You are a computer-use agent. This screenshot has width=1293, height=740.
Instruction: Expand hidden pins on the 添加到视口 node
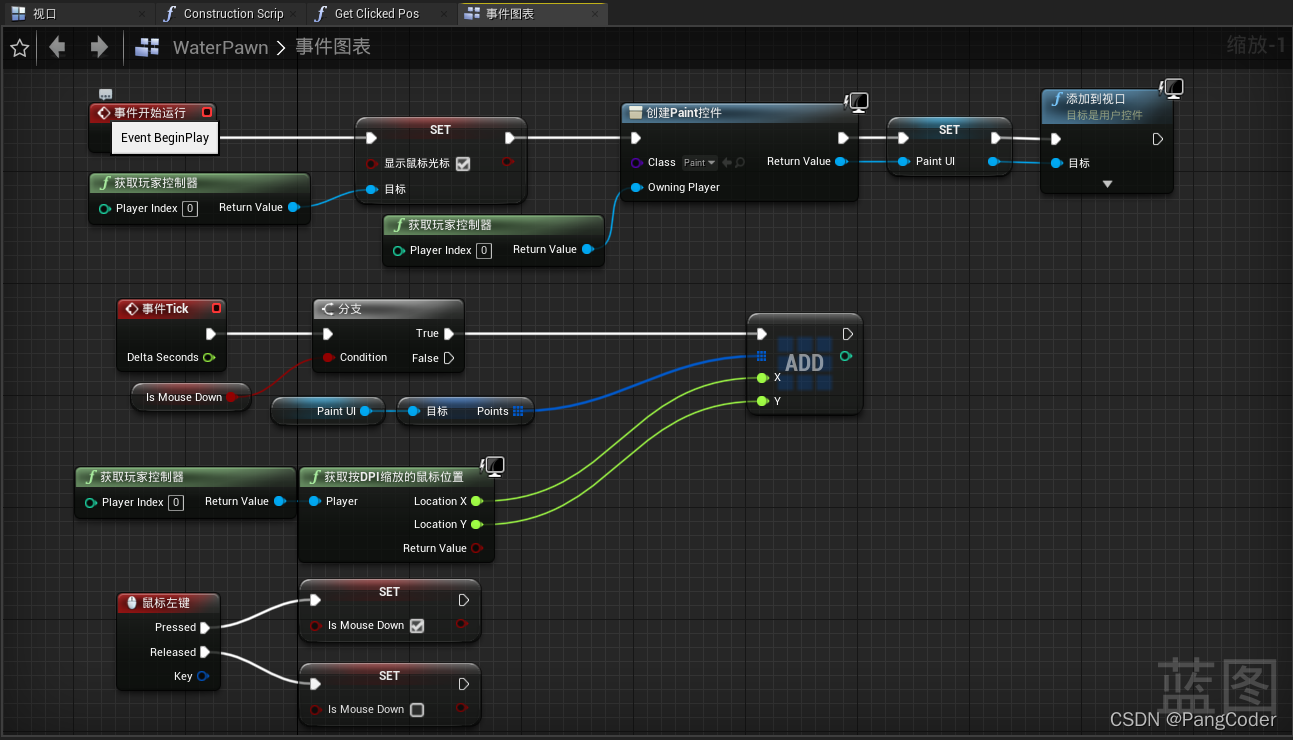[1107, 182]
